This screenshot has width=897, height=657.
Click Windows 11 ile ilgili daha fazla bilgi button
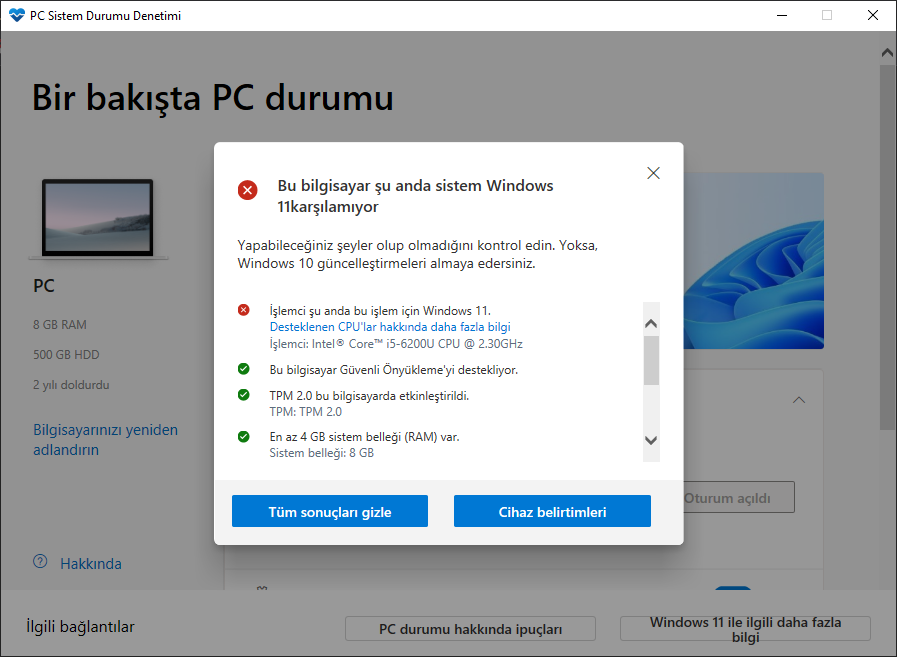pos(745,629)
